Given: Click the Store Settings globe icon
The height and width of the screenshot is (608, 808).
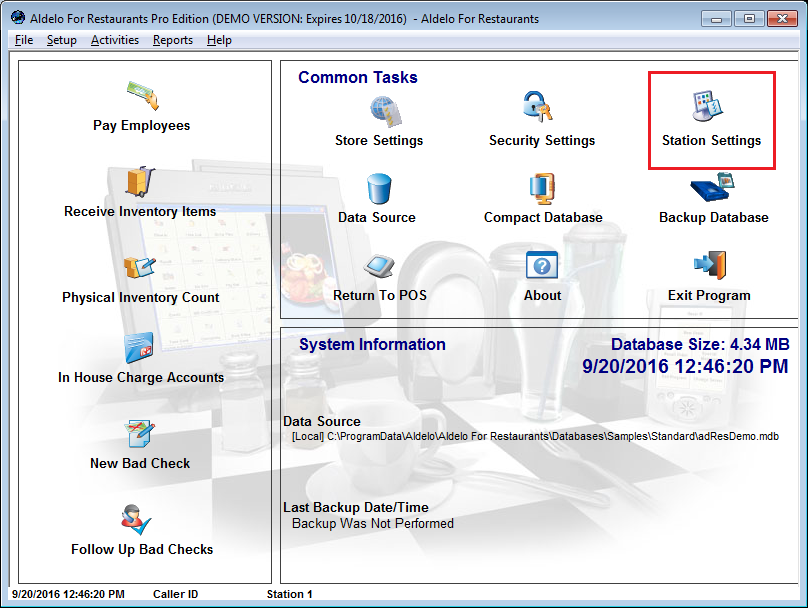Looking at the screenshot, I should 385,111.
